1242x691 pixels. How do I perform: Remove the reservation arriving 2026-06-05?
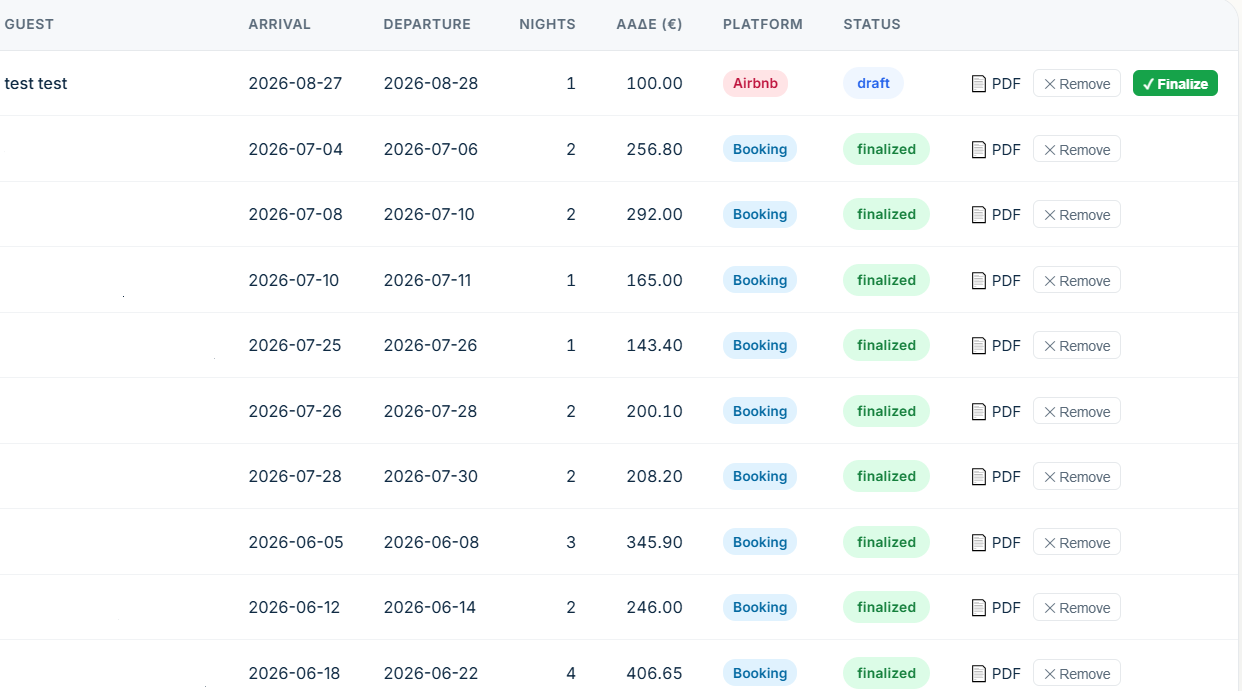[x=1077, y=543]
